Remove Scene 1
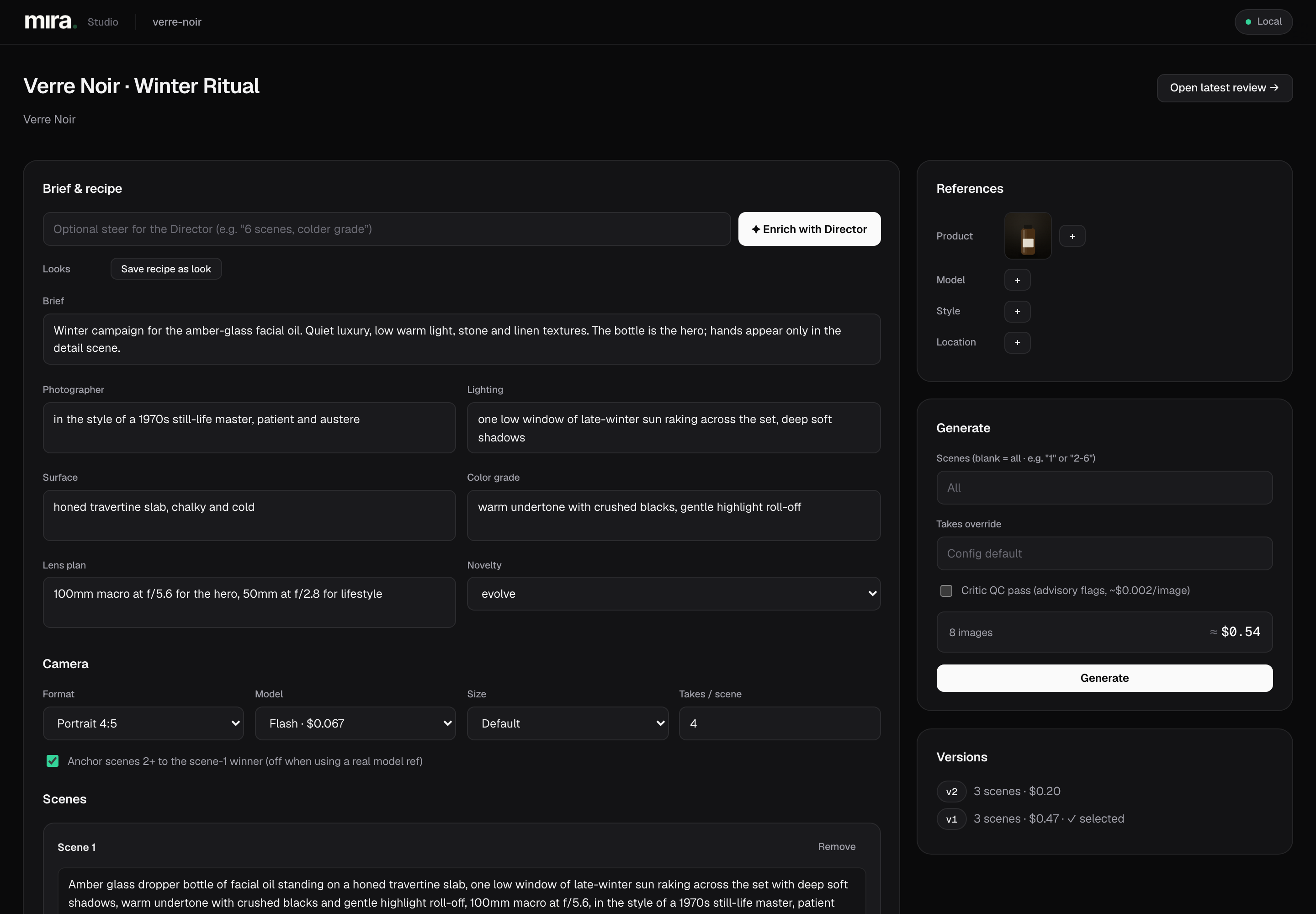The height and width of the screenshot is (914, 1316). click(836, 846)
